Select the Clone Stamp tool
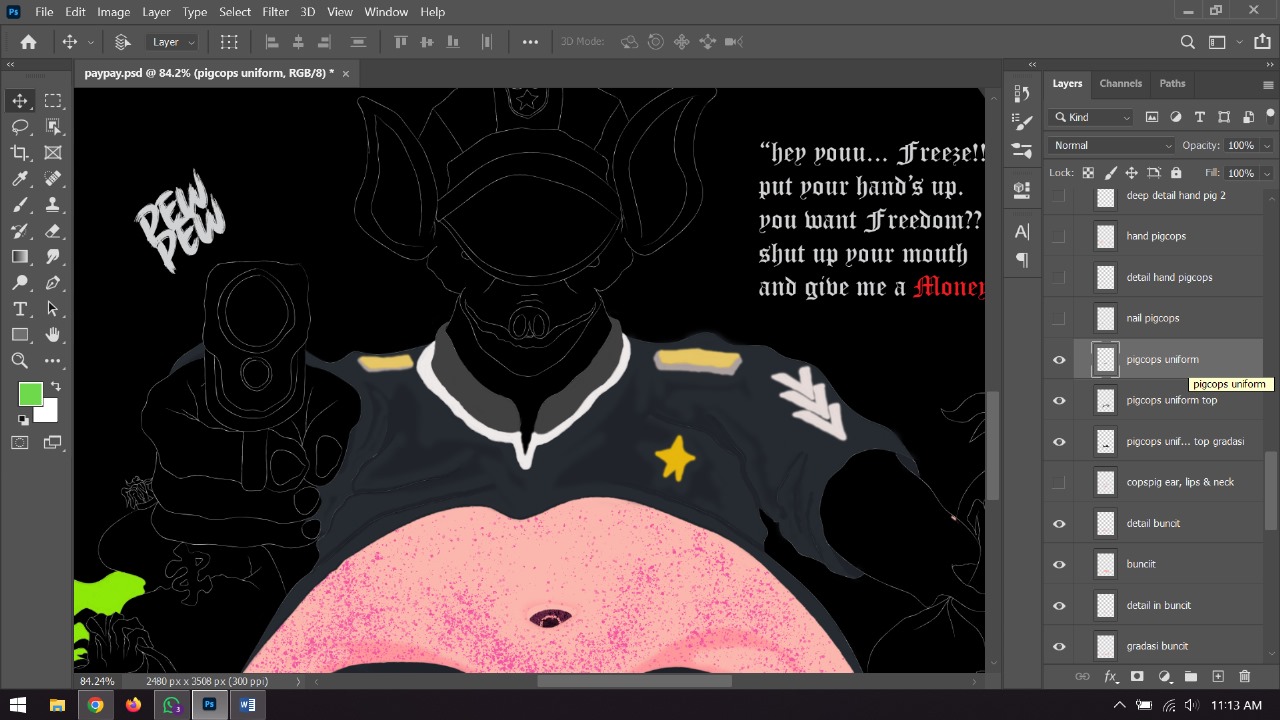The width and height of the screenshot is (1280, 720). click(53, 204)
